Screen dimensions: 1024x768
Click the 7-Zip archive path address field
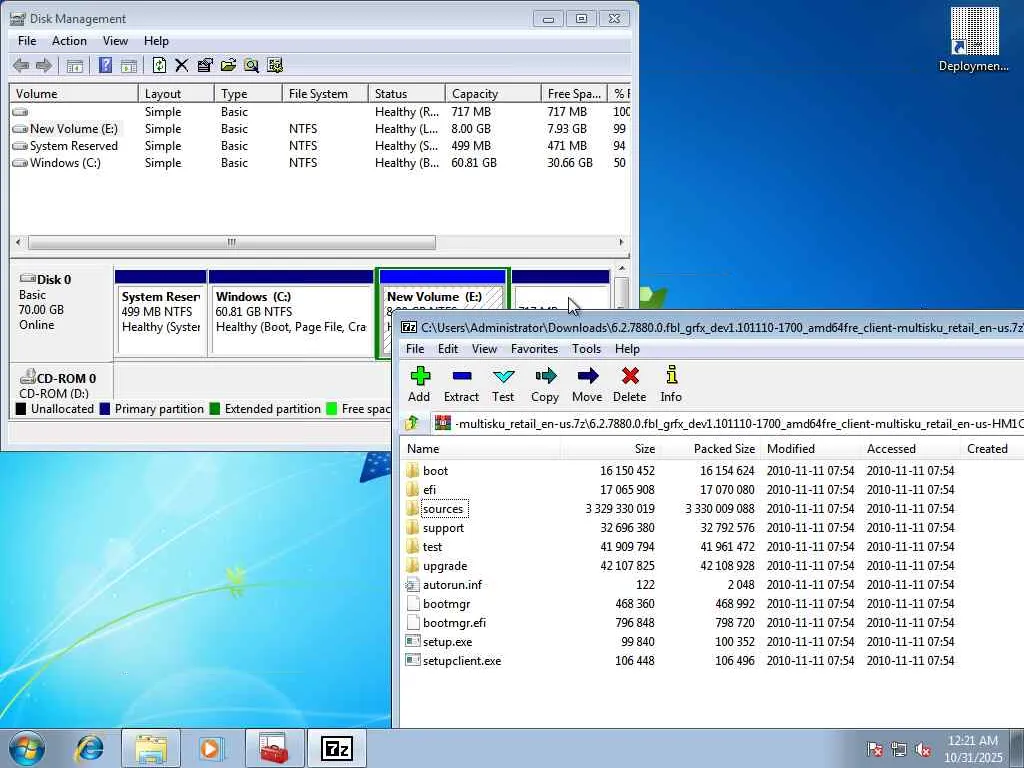[x=727, y=423]
